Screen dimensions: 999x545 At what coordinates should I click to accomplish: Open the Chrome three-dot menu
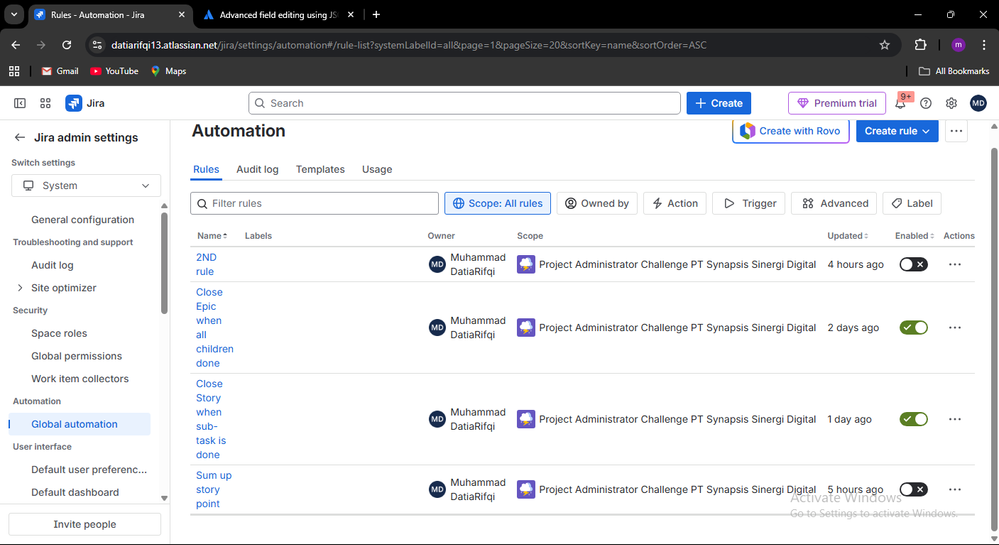(x=984, y=45)
